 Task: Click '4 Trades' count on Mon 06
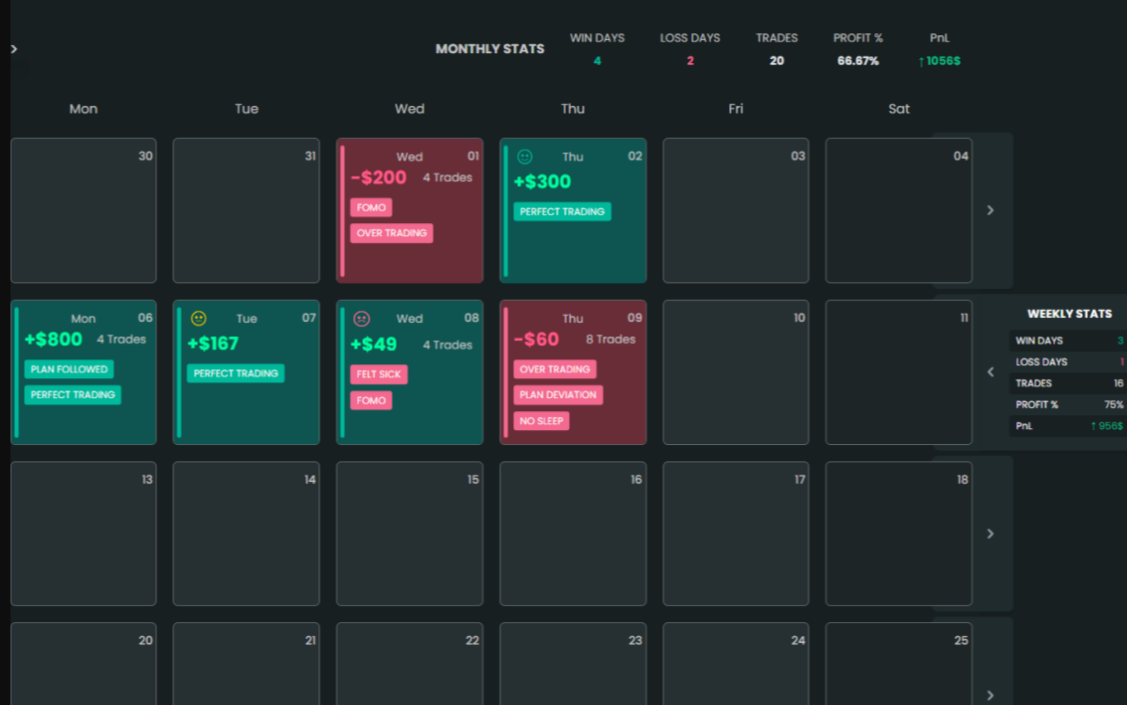(121, 339)
